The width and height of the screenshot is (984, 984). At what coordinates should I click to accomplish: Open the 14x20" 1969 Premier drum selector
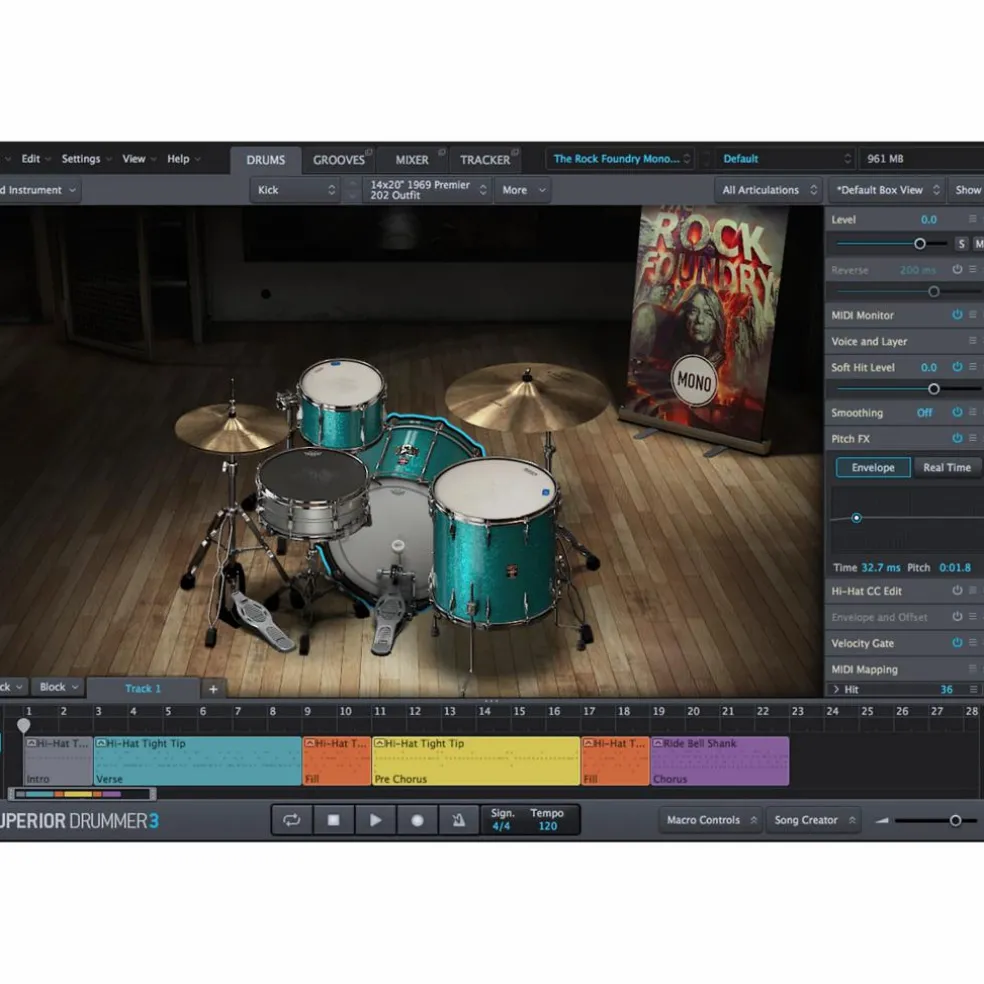[x=428, y=190]
